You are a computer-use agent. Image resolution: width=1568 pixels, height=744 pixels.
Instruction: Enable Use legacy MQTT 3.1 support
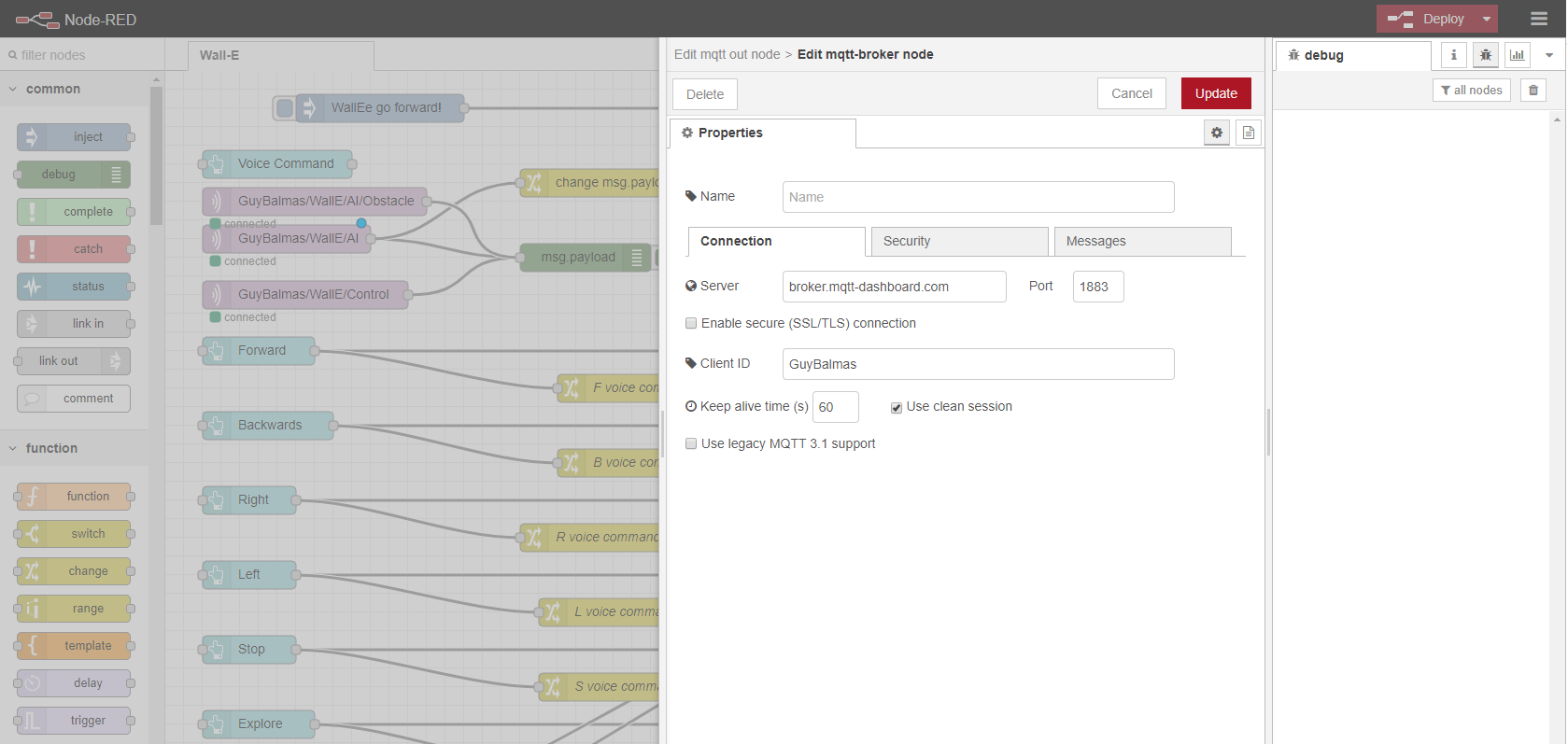pyautogui.click(x=691, y=443)
